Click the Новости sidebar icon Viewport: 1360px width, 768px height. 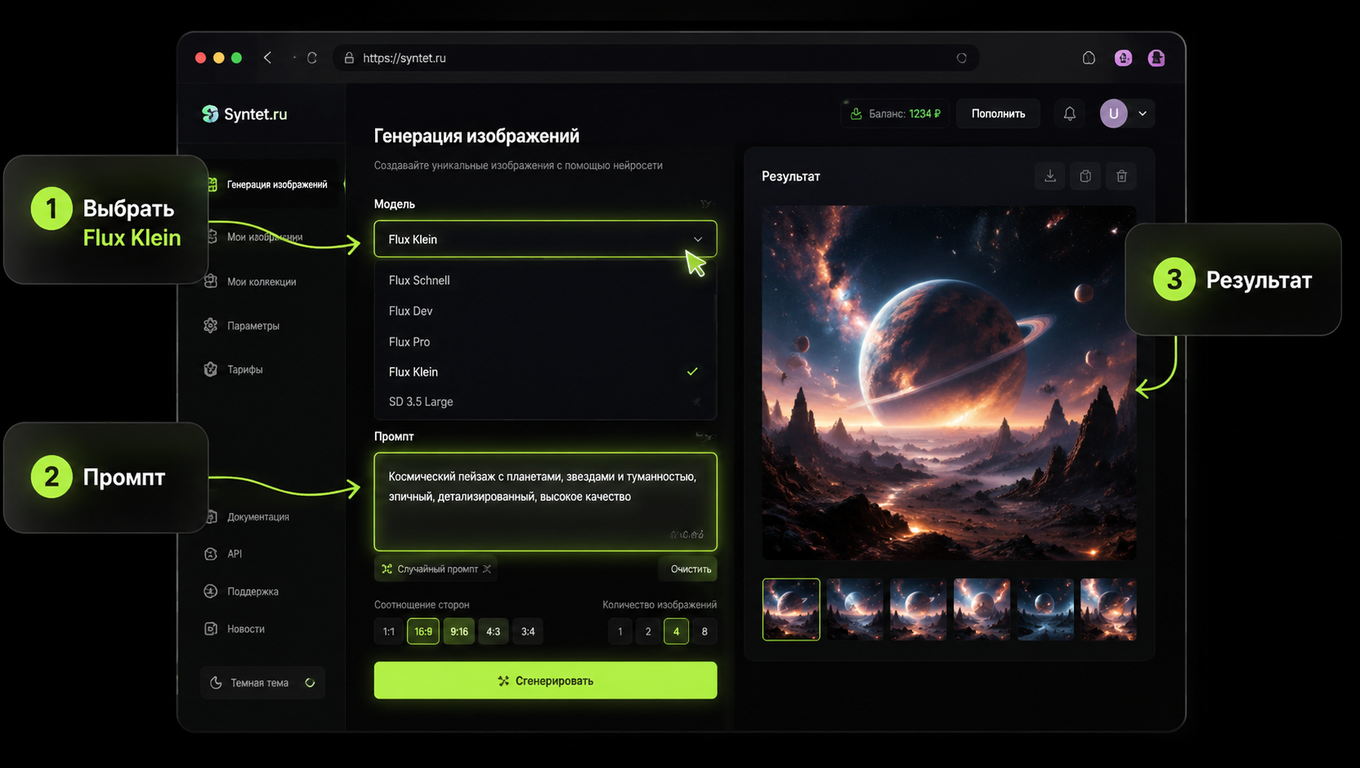pos(210,629)
